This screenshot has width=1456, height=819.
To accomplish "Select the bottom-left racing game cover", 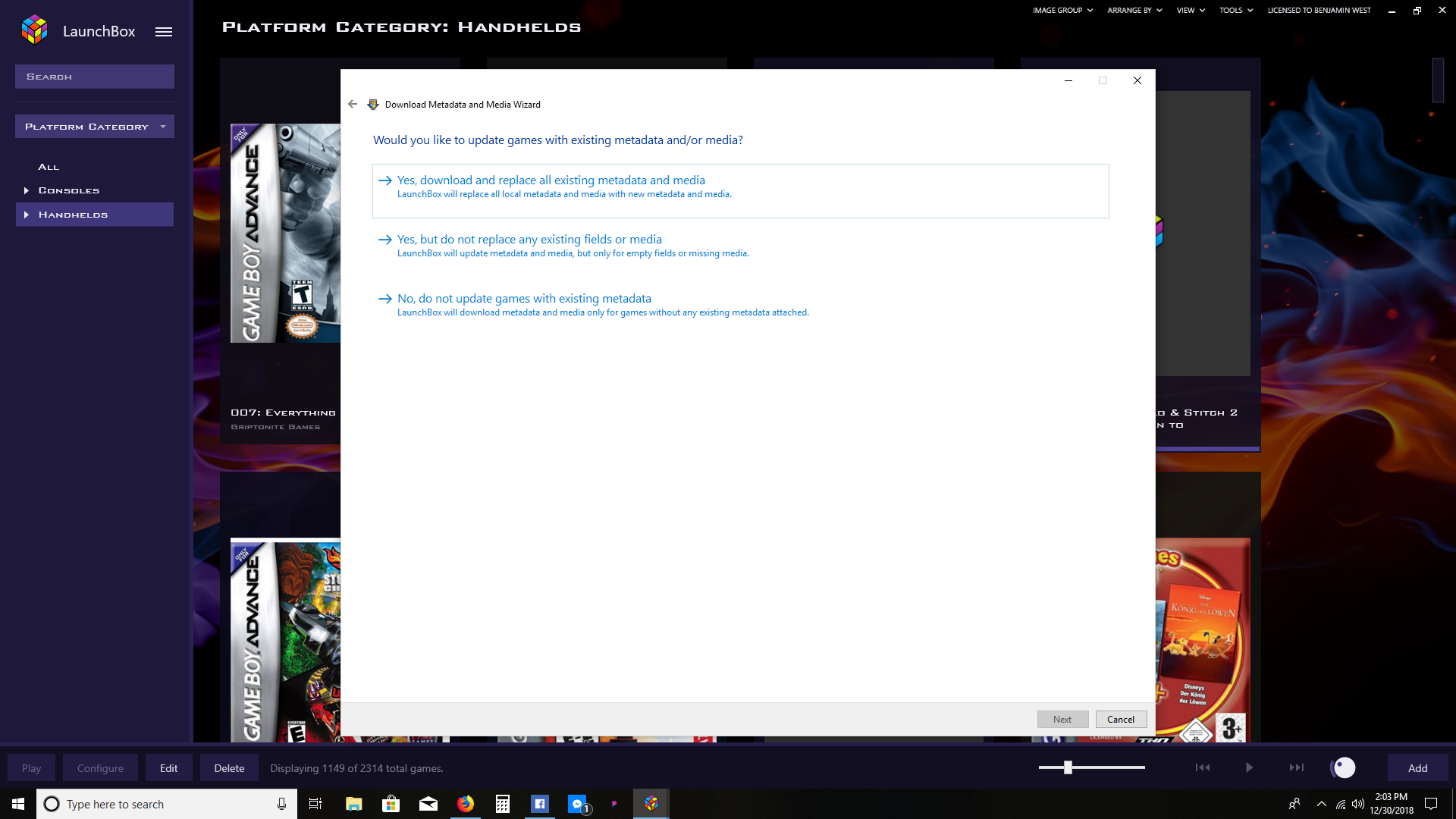I will coord(285,642).
